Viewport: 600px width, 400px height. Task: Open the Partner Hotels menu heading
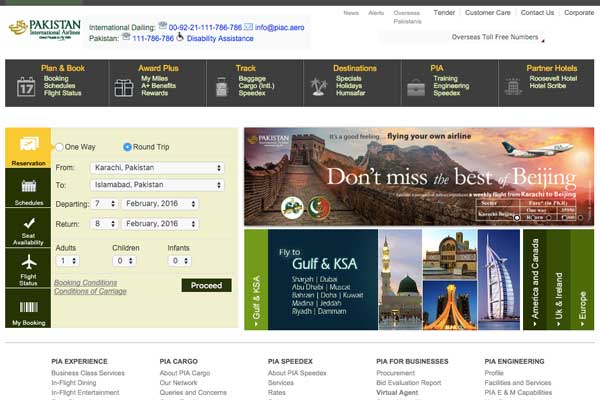pyautogui.click(x=552, y=68)
